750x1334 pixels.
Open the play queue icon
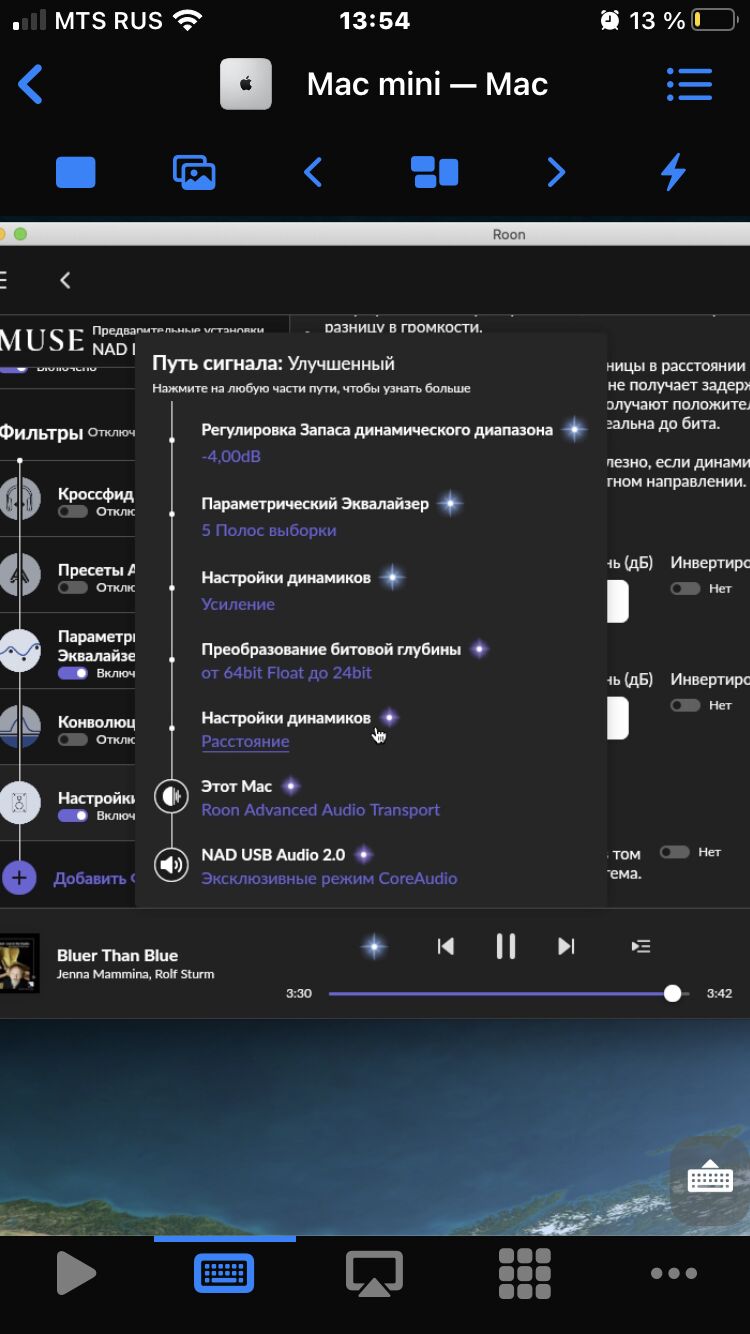(x=641, y=946)
